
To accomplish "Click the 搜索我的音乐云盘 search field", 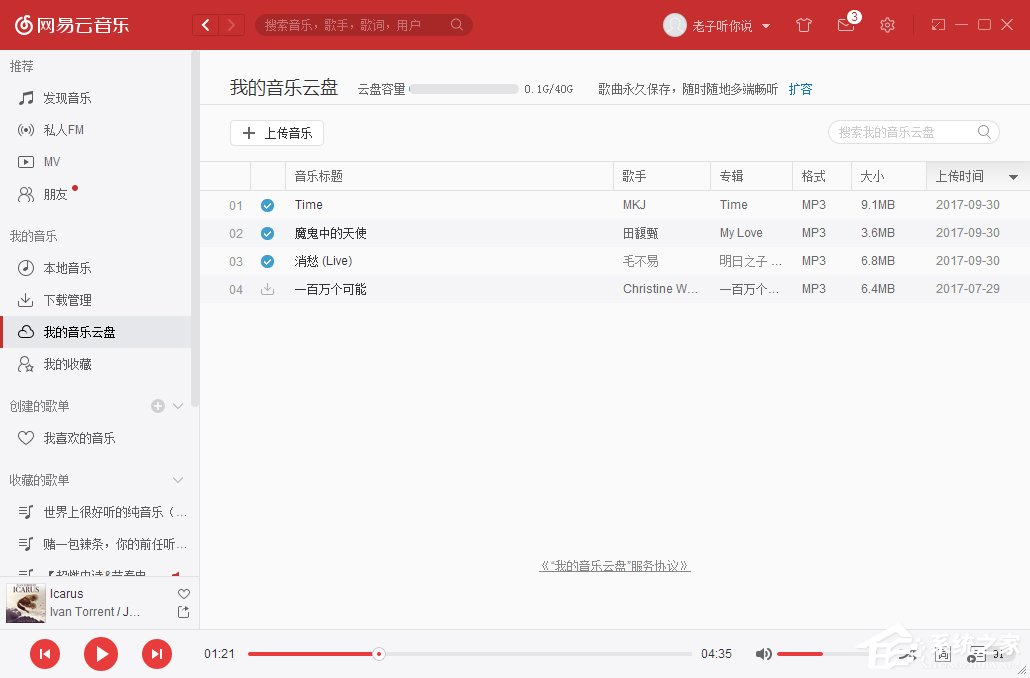I will point(905,131).
